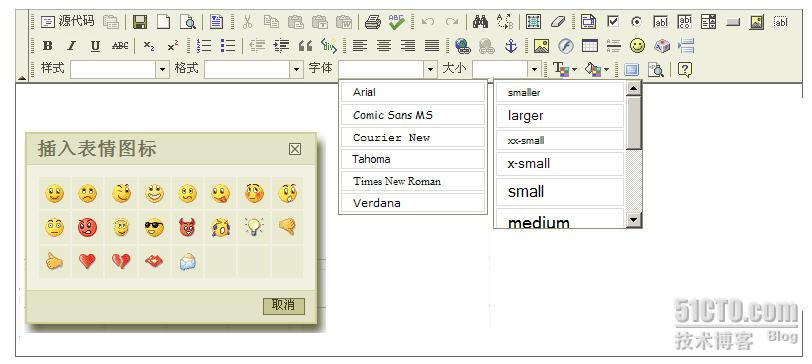812x364 pixels.
Task: Select the 'x-small' size option
Action: [x=560, y=164]
